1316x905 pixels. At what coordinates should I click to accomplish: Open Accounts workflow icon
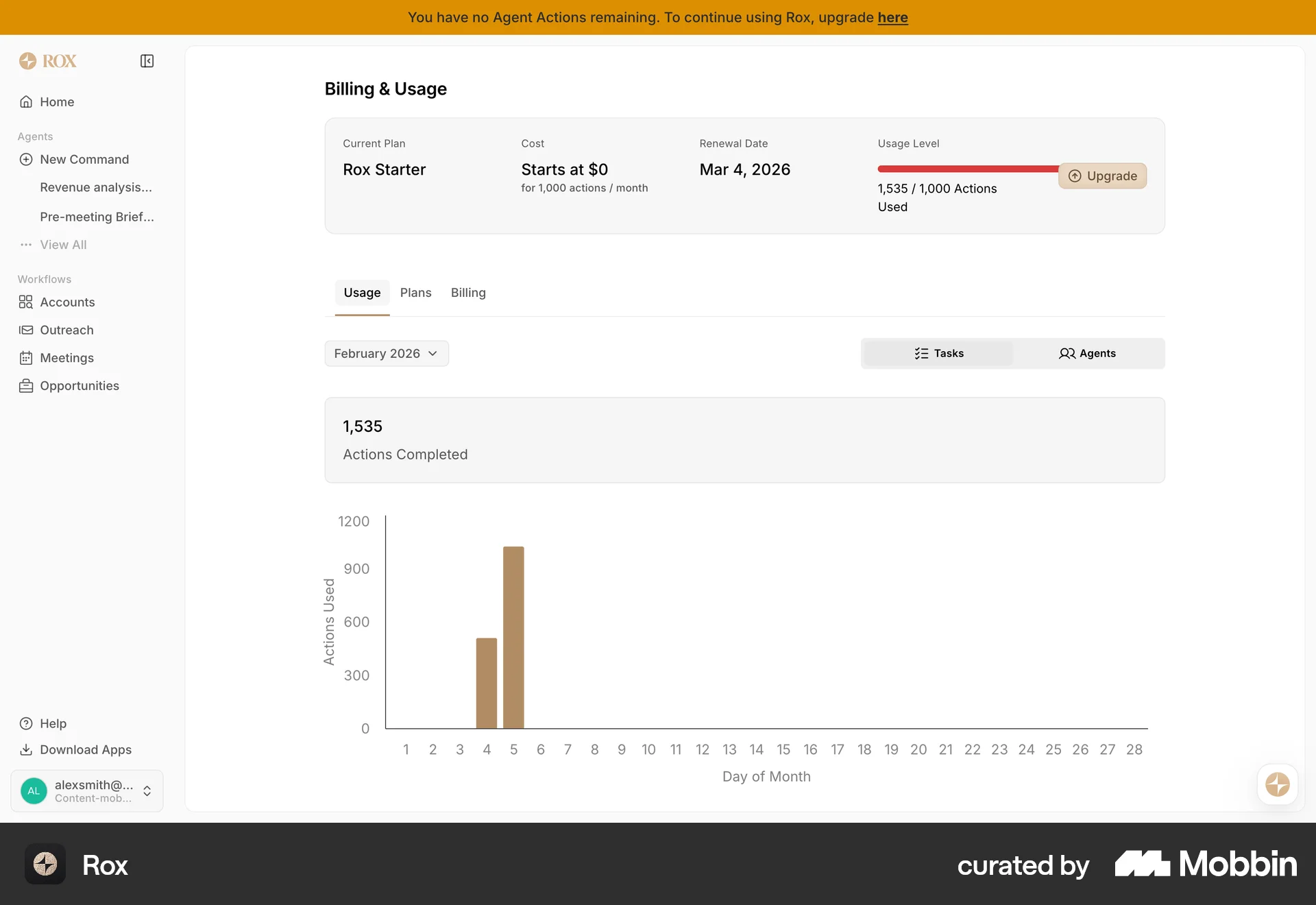coord(25,302)
